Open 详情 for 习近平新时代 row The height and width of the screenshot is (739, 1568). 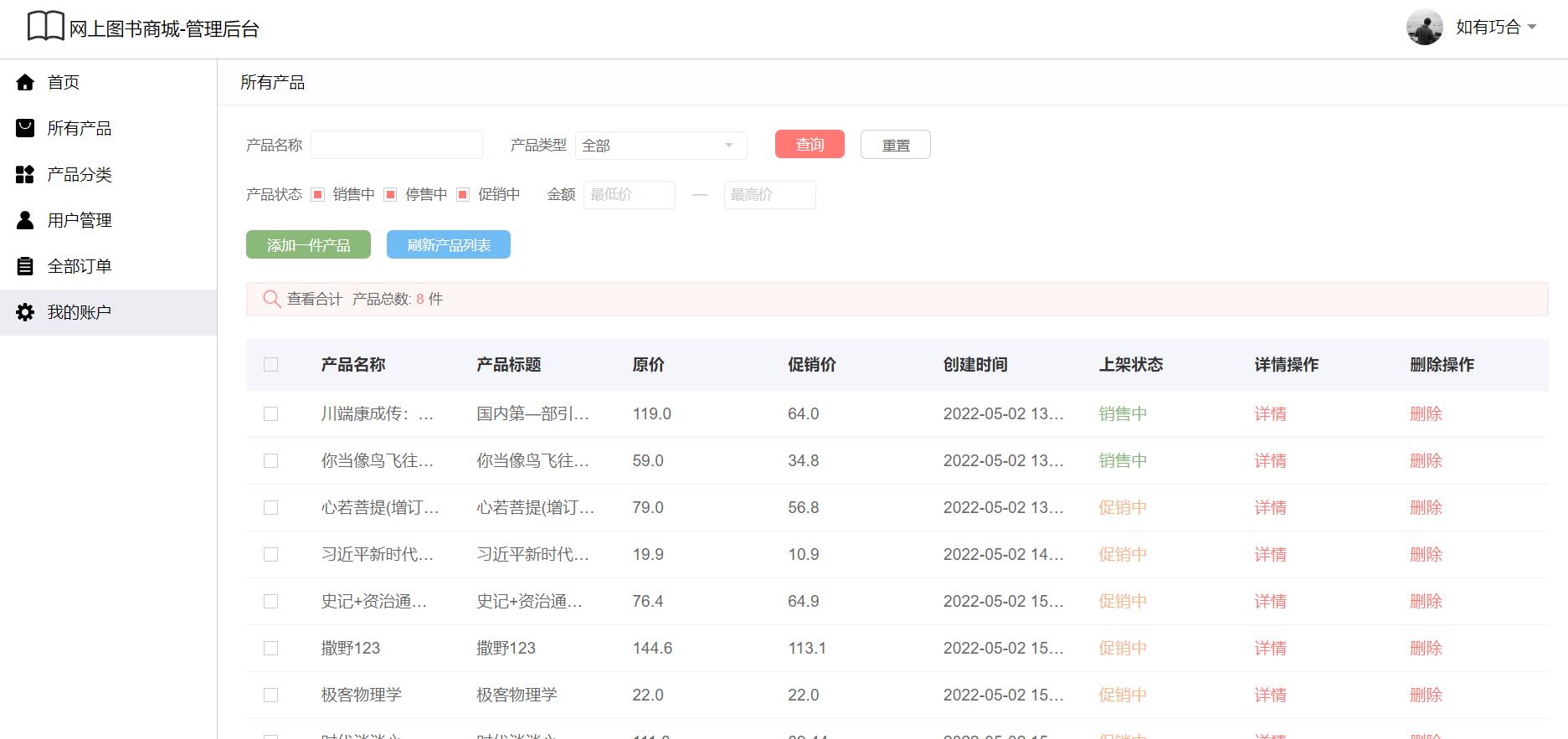pos(1270,554)
